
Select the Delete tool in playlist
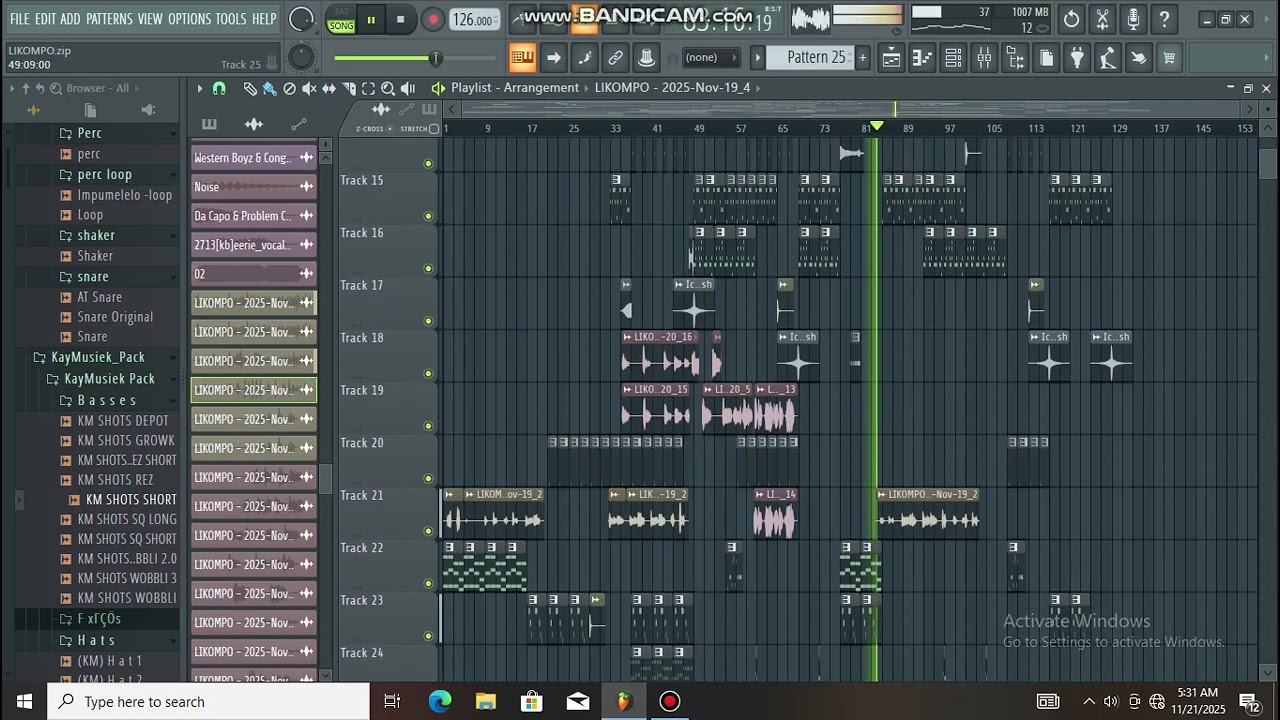tap(289, 88)
